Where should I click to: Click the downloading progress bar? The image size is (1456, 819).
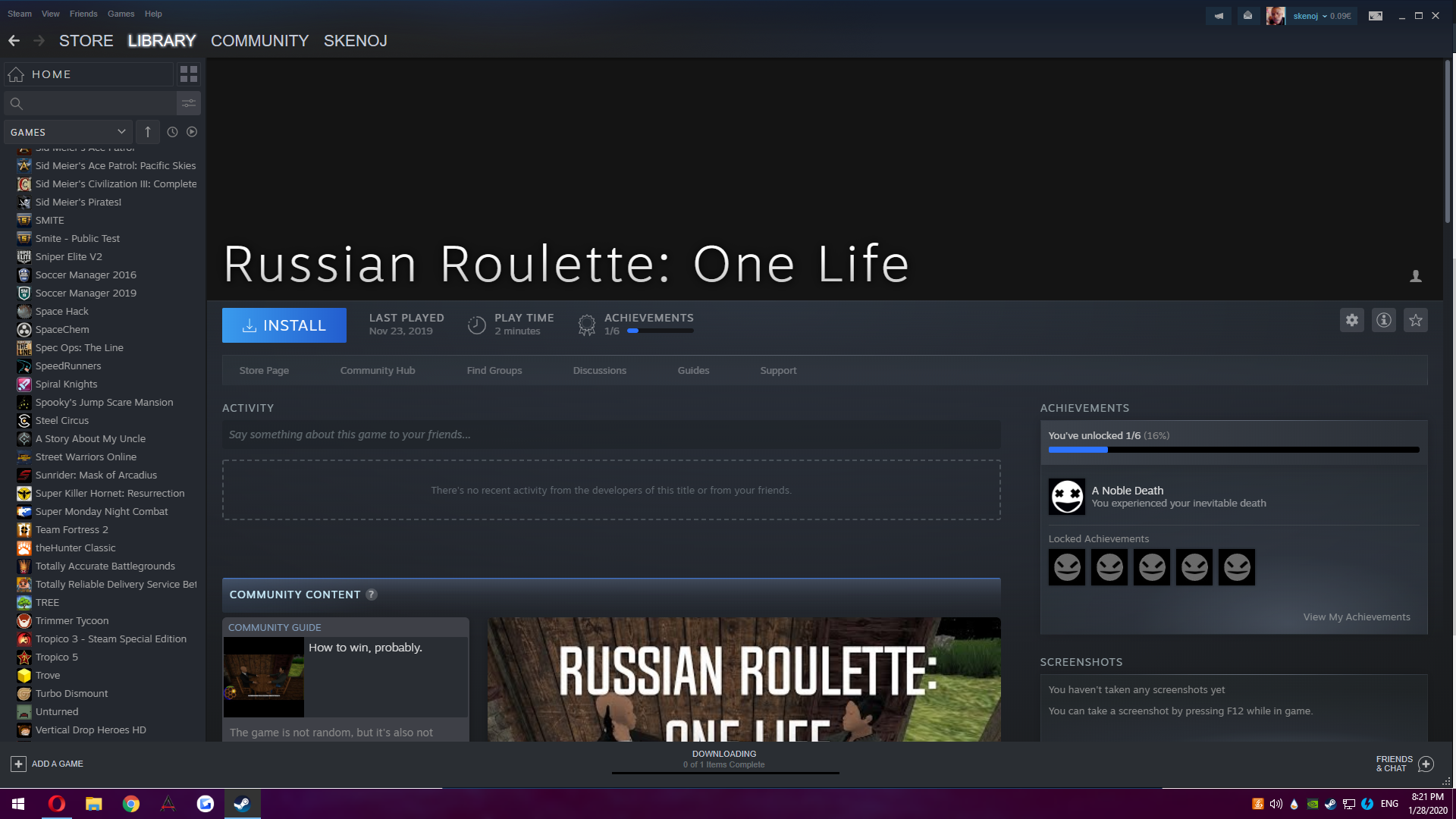tap(726, 773)
